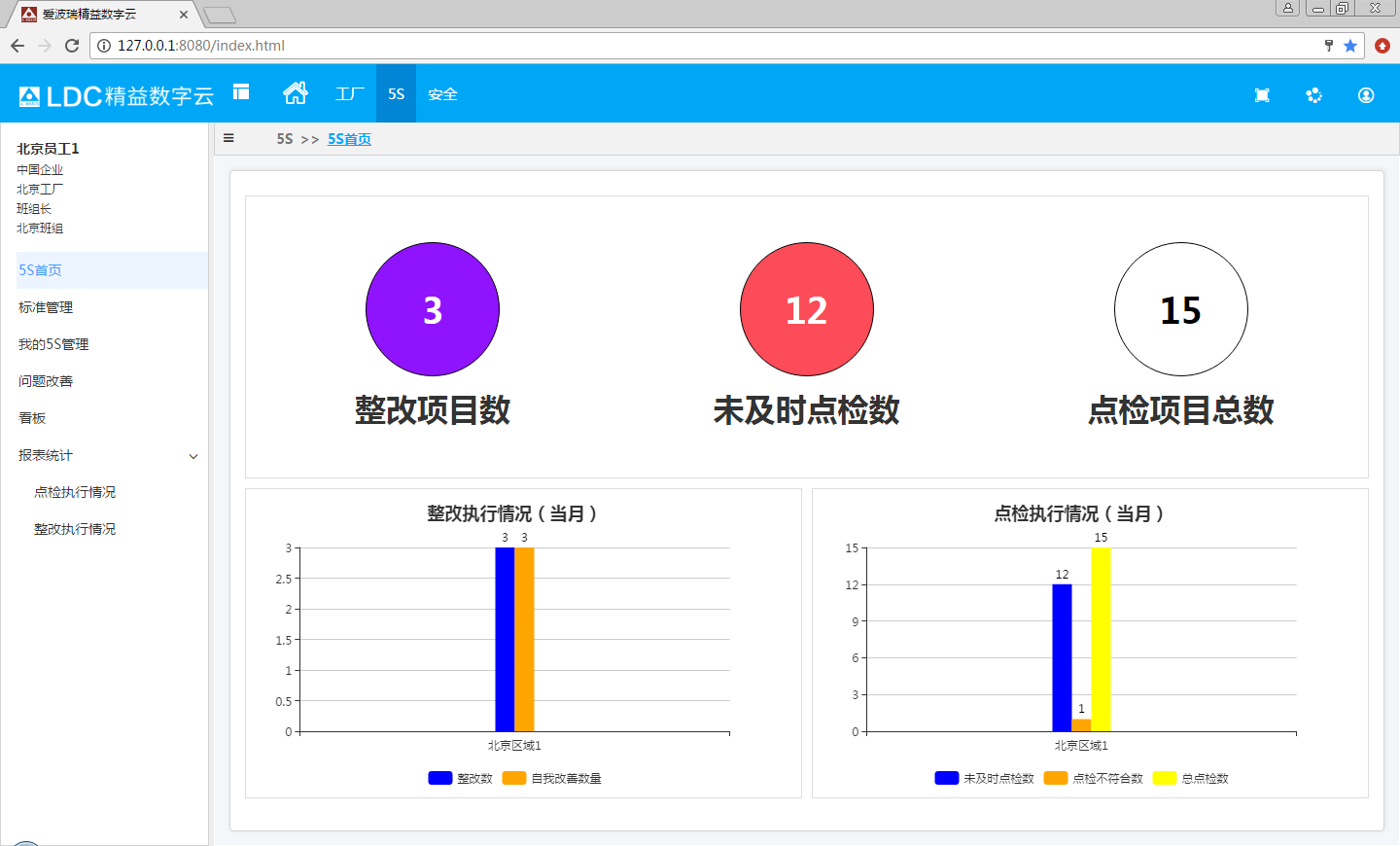Toggle the layout panel icon beside logo
The height and width of the screenshot is (846, 1400).
(x=241, y=92)
